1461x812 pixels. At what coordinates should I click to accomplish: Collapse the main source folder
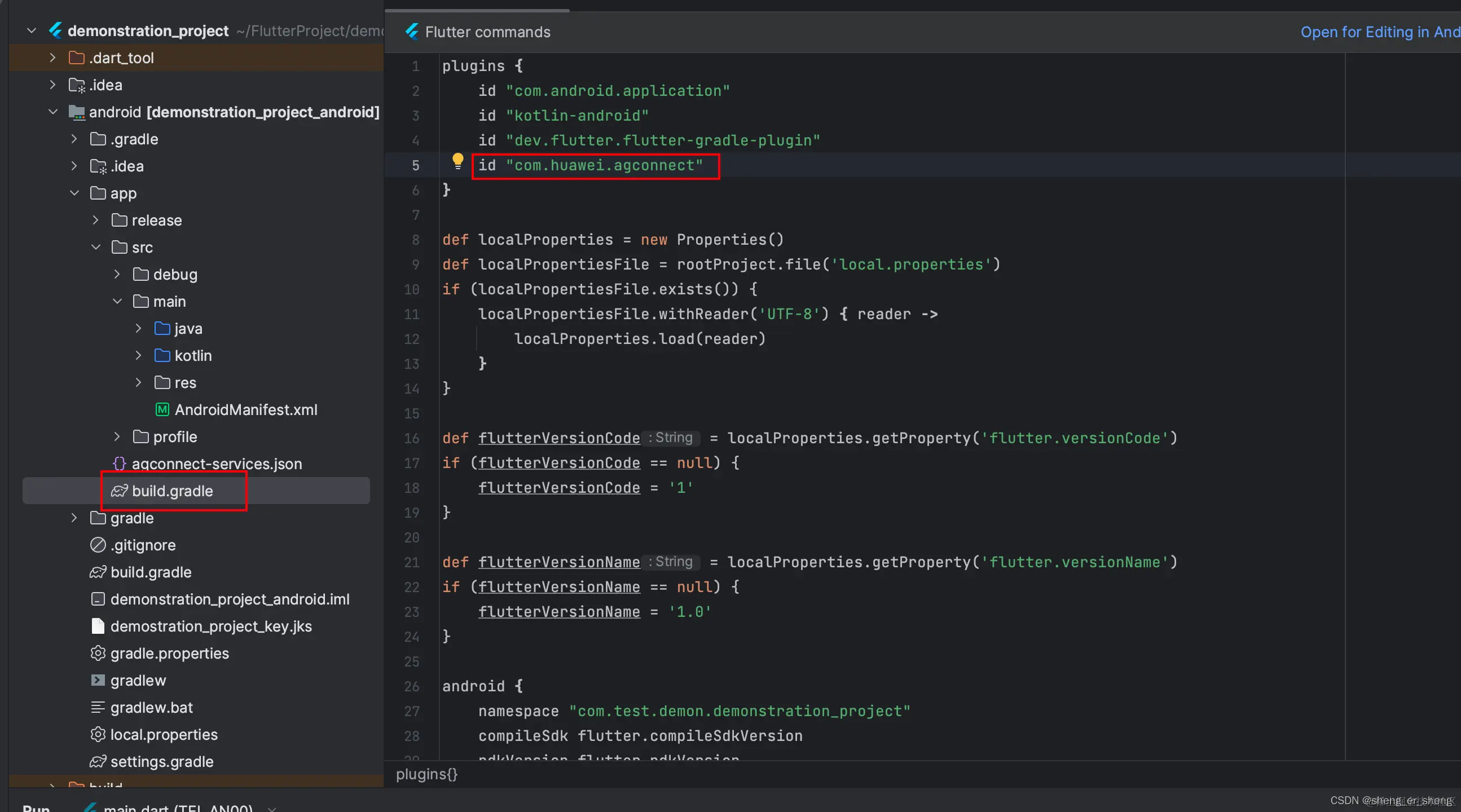pos(117,301)
